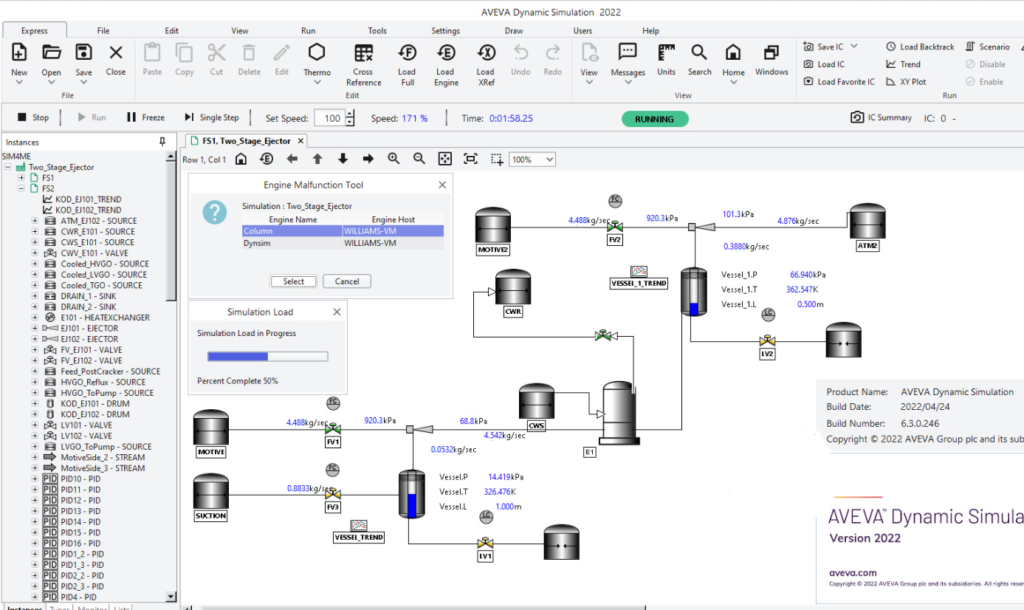
Task: Open the Draw menu
Action: [x=513, y=31]
